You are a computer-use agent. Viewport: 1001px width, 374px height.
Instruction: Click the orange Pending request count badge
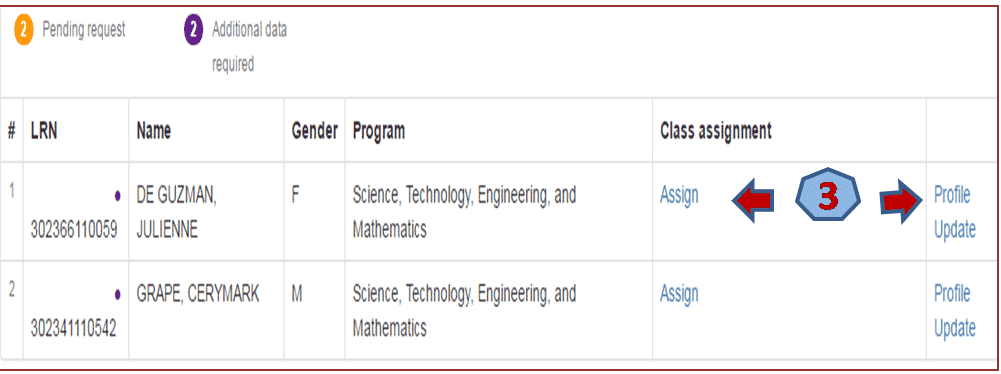point(23,32)
